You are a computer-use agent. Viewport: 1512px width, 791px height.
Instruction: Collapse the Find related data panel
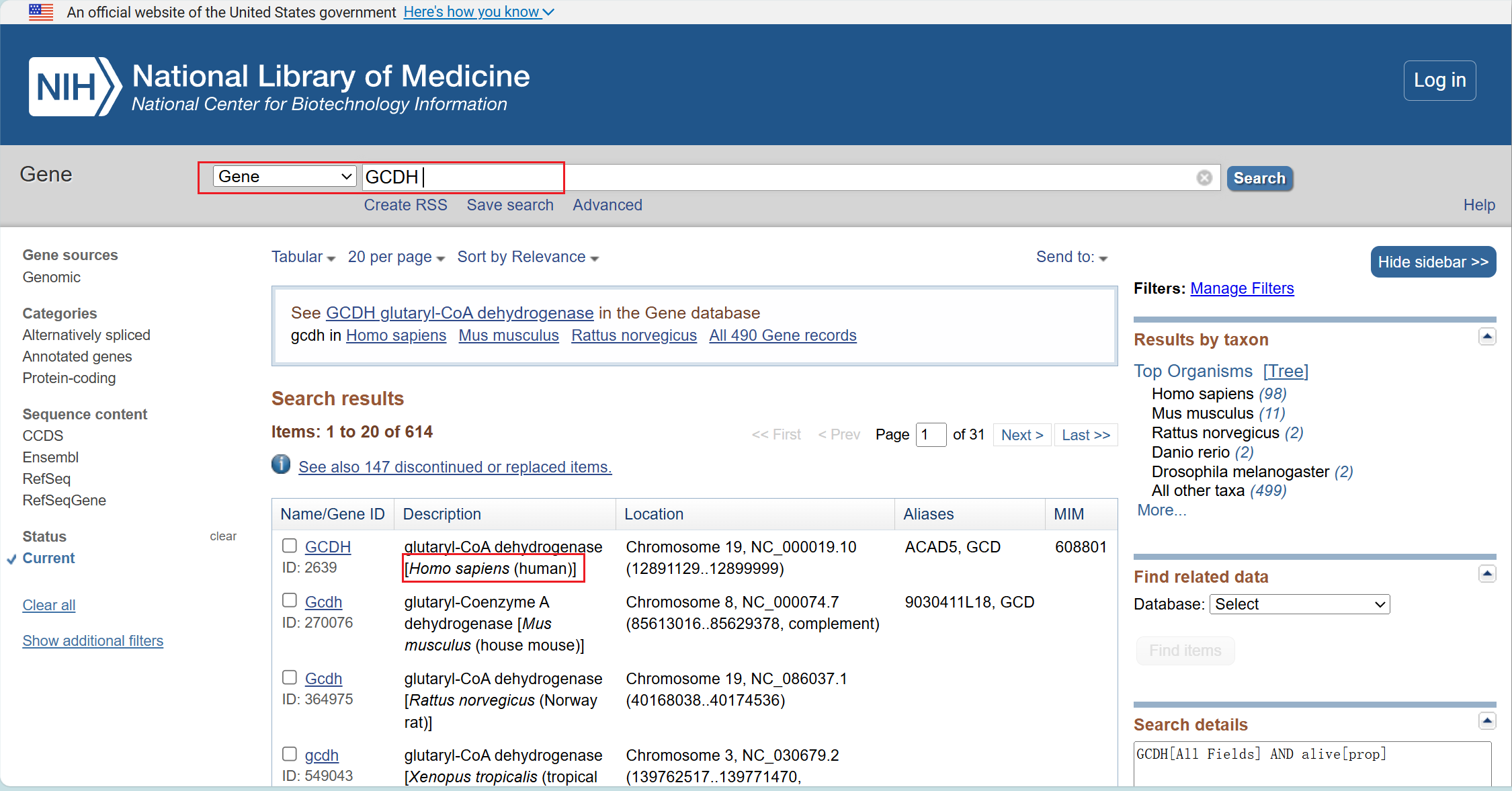[1486, 573]
